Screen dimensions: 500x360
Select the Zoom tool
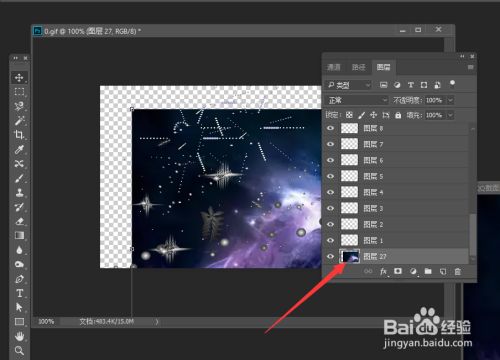(x=19, y=350)
